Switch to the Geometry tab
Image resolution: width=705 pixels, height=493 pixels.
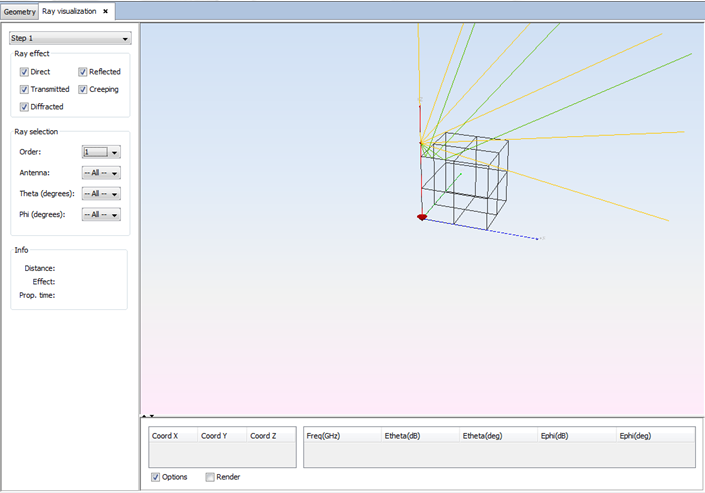(19, 11)
